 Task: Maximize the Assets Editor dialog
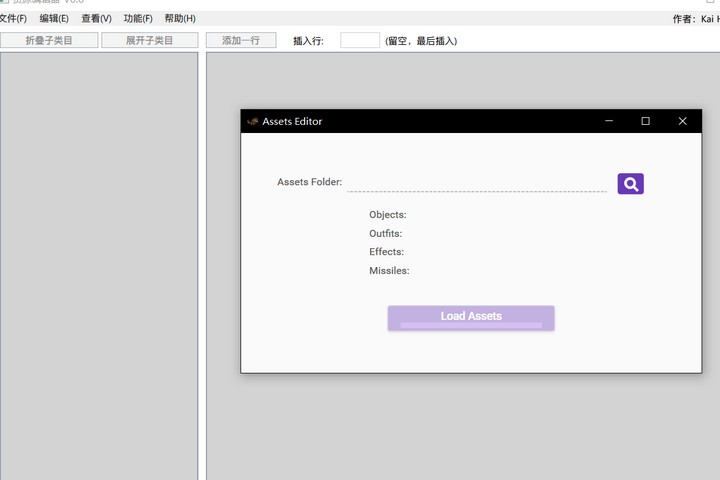[x=645, y=121]
